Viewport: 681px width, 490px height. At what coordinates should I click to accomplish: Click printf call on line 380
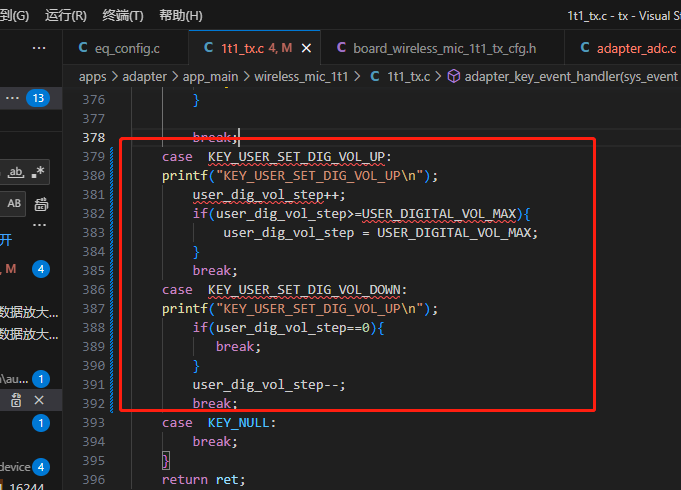[300, 176]
